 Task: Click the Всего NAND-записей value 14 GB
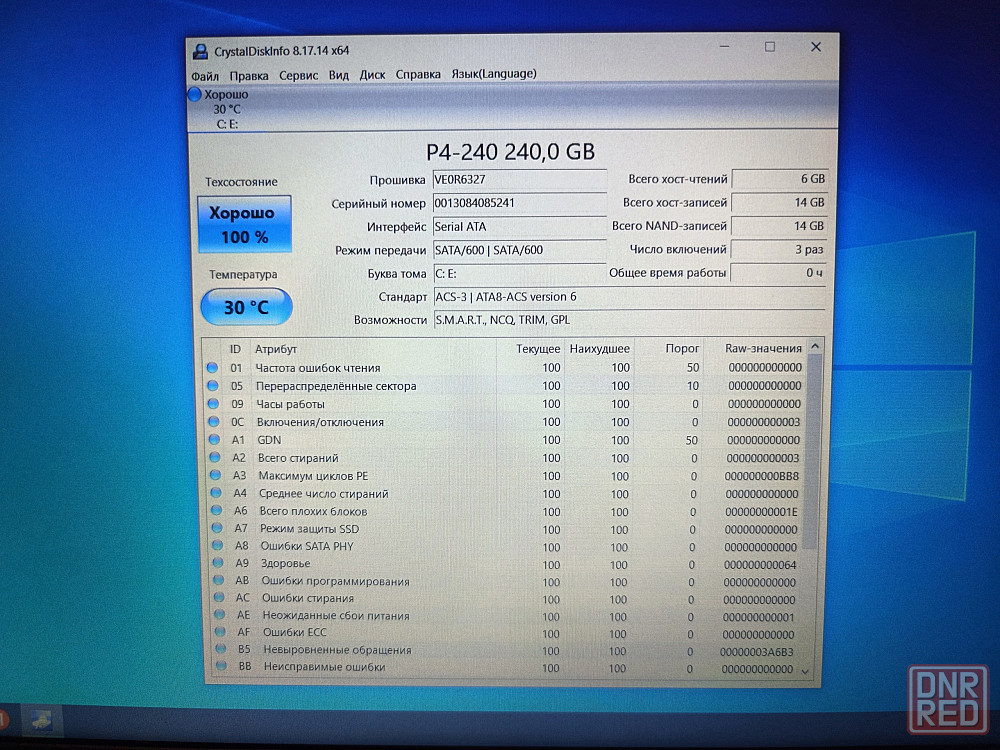coord(779,226)
